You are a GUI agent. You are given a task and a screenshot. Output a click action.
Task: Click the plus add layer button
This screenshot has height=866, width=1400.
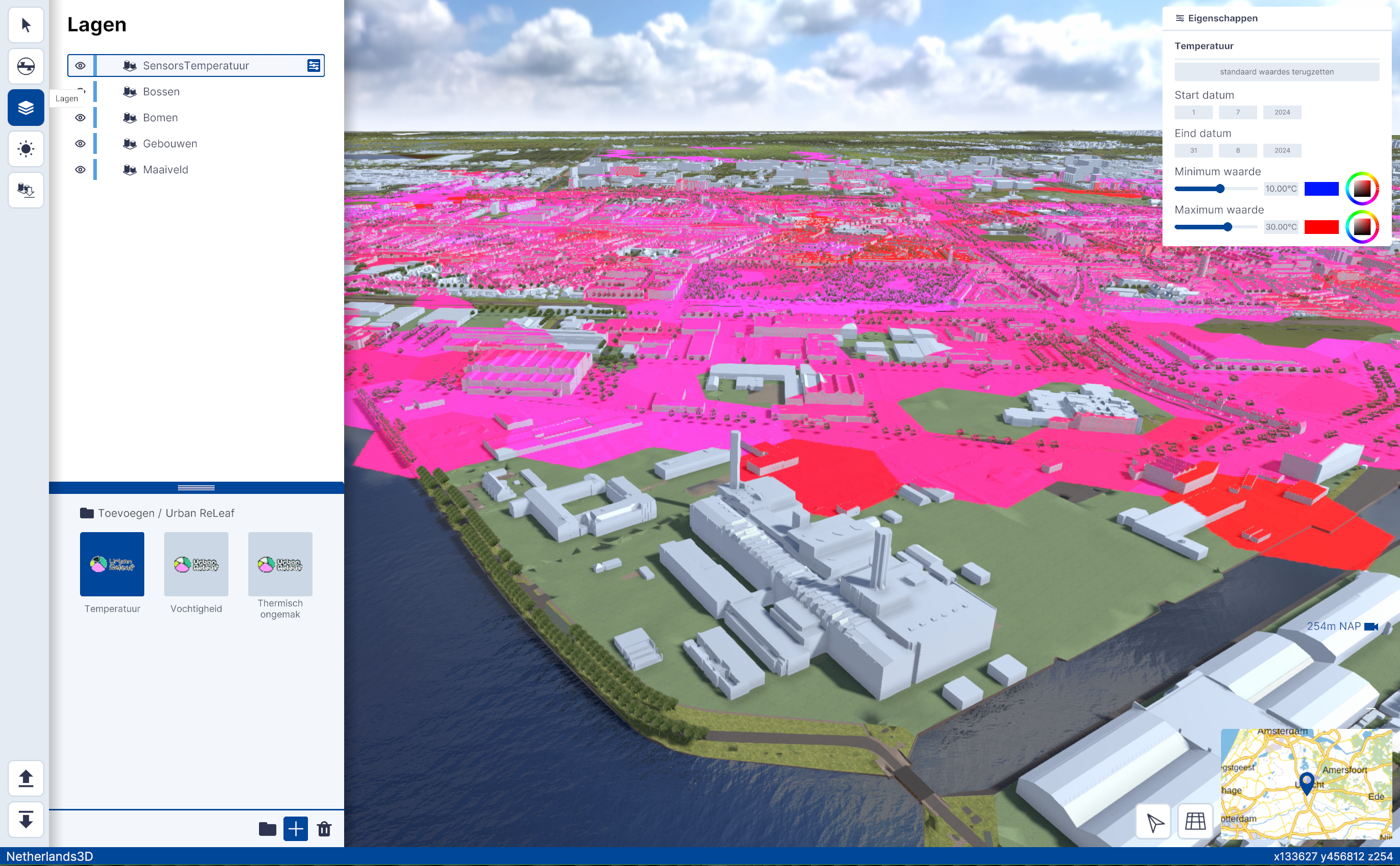296,829
